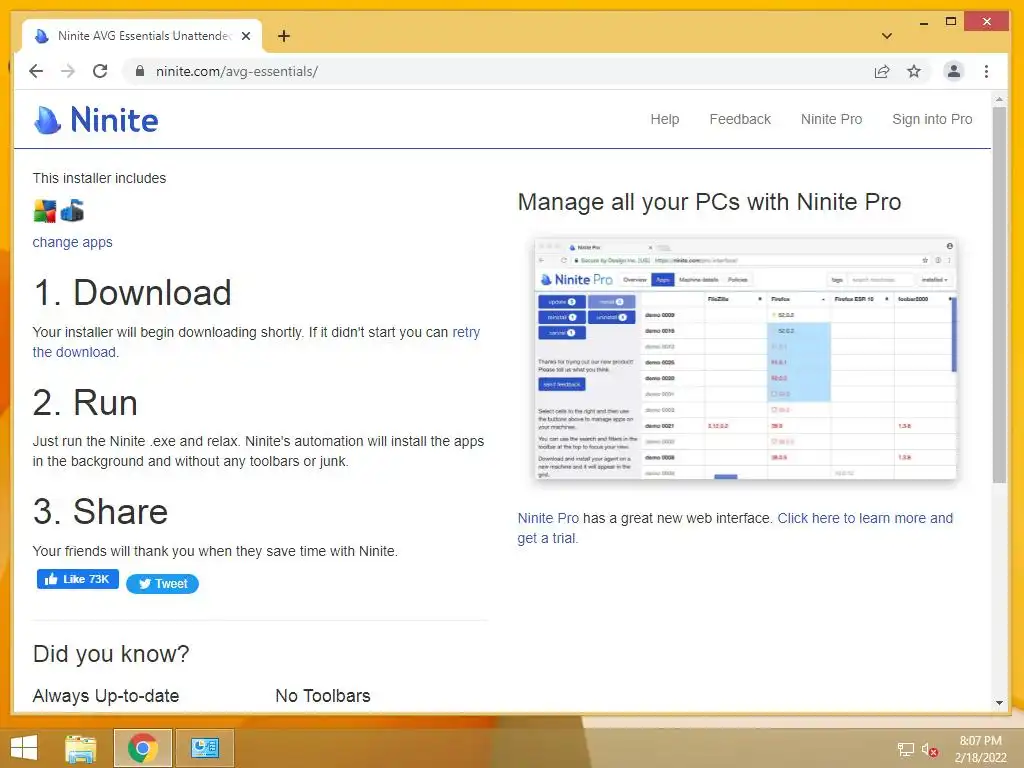Click the 'Did you know?' heading
The image size is (1024, 768).
click(111, 654)
